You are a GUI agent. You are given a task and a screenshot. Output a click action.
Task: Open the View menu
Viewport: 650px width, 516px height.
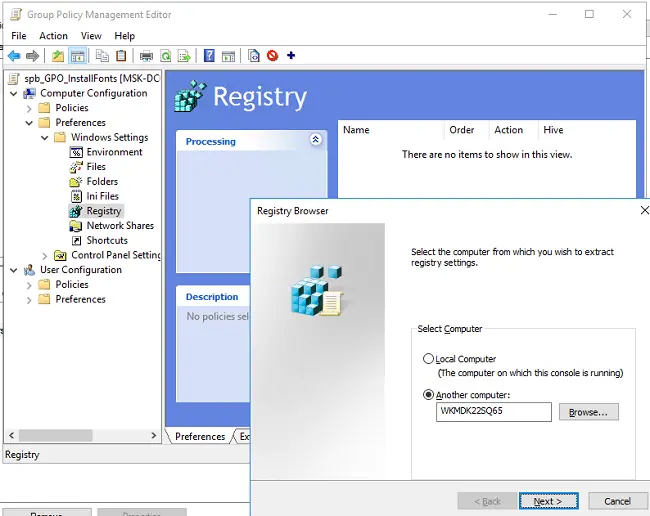[91, 36]
